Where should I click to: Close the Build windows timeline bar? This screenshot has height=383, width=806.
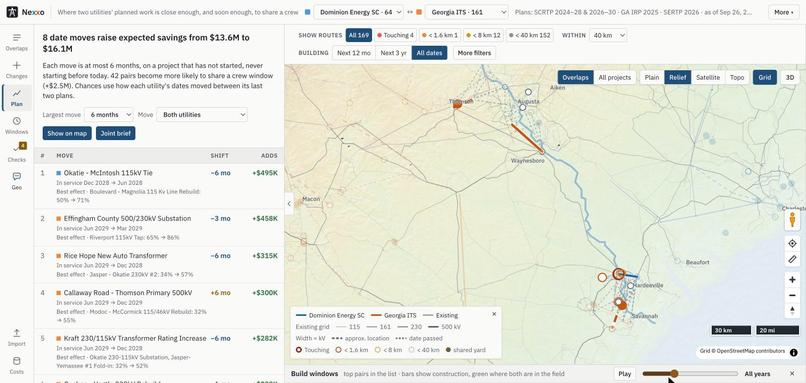[x=792, y=374]
